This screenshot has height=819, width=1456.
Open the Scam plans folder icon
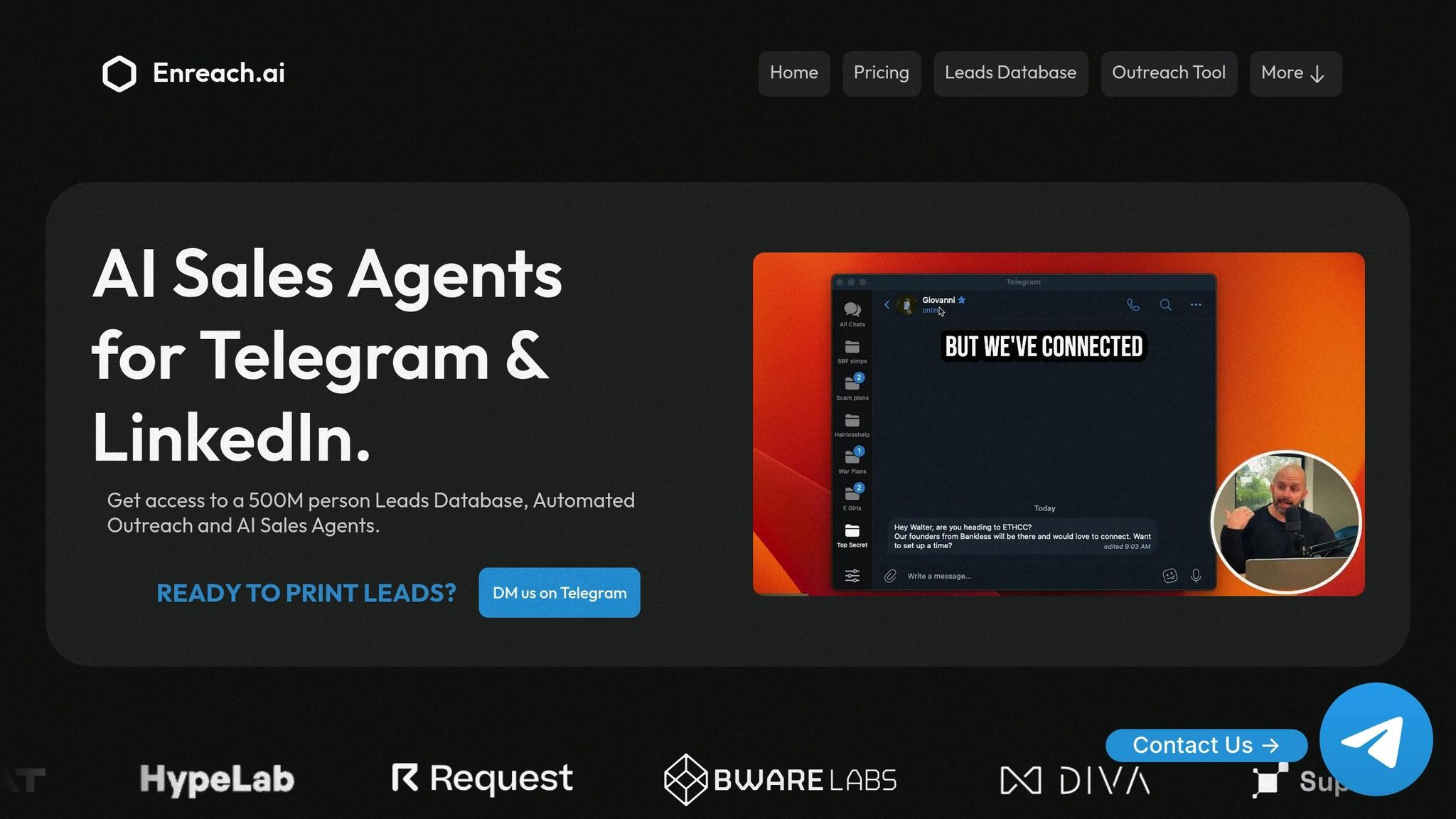852,383
